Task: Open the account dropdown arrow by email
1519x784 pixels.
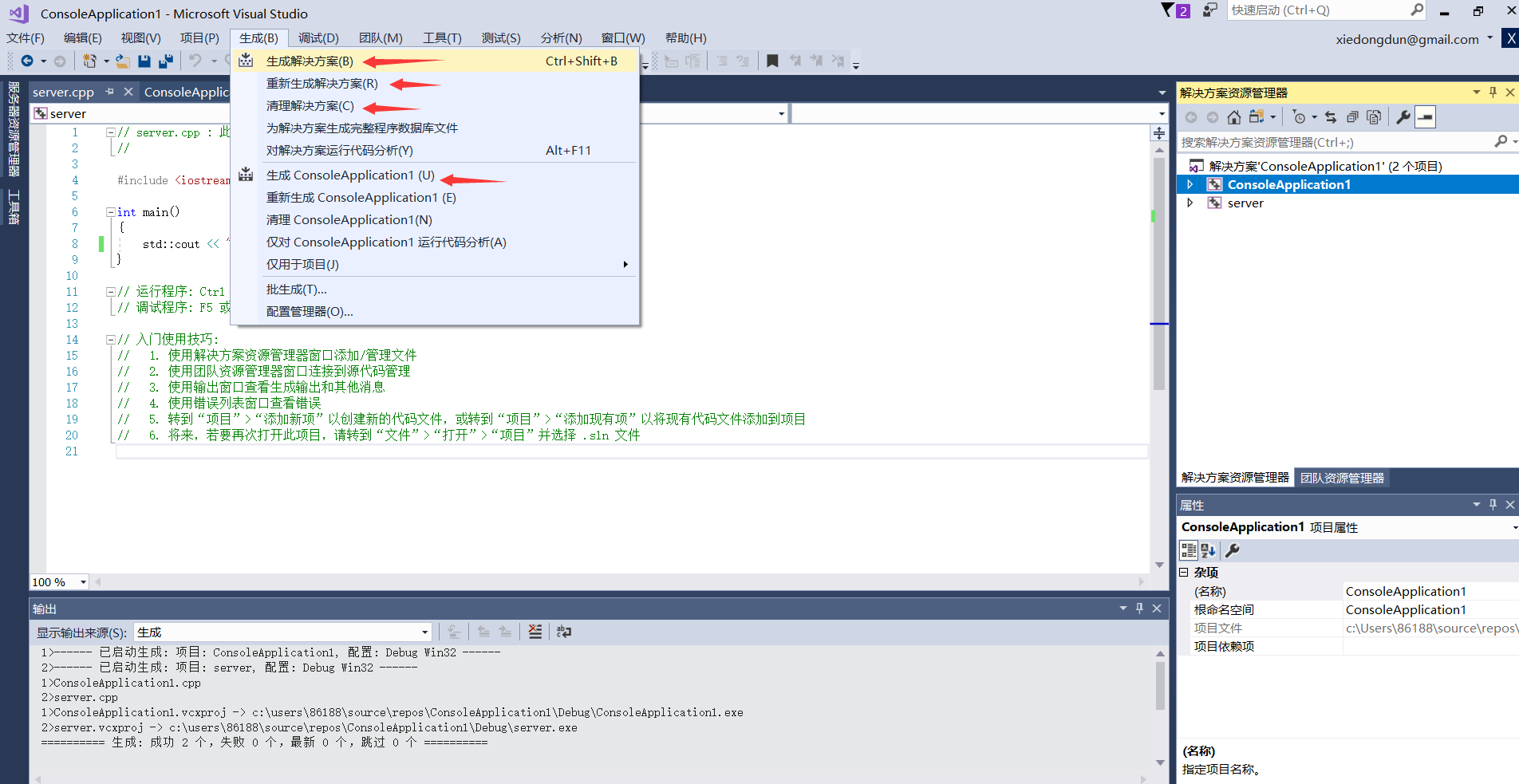Action: pyautogui.click(x=1489, y=37)
